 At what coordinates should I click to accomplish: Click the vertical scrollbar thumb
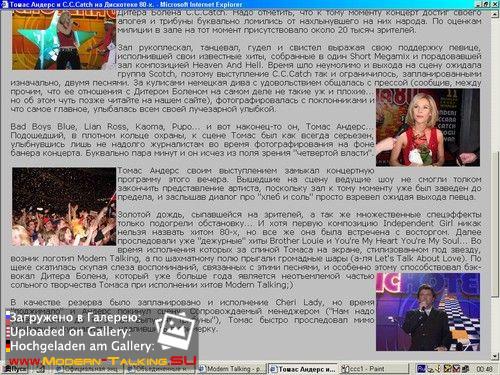coord(495,223)
